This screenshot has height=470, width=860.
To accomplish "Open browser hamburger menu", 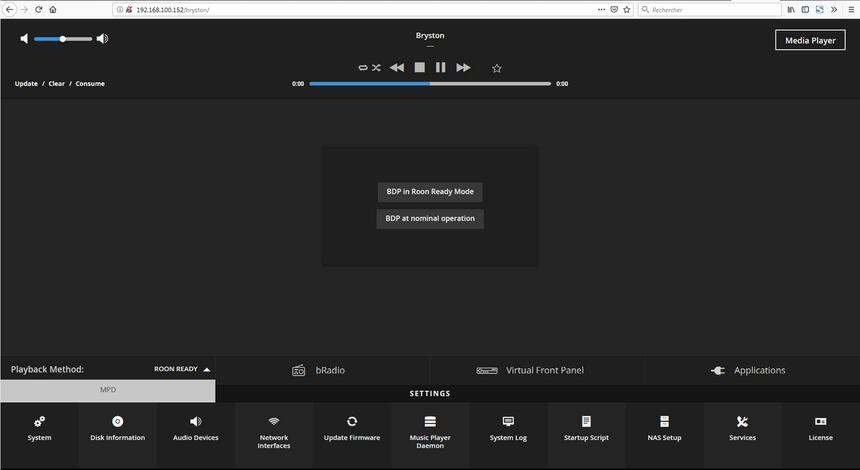I will 851,9.
